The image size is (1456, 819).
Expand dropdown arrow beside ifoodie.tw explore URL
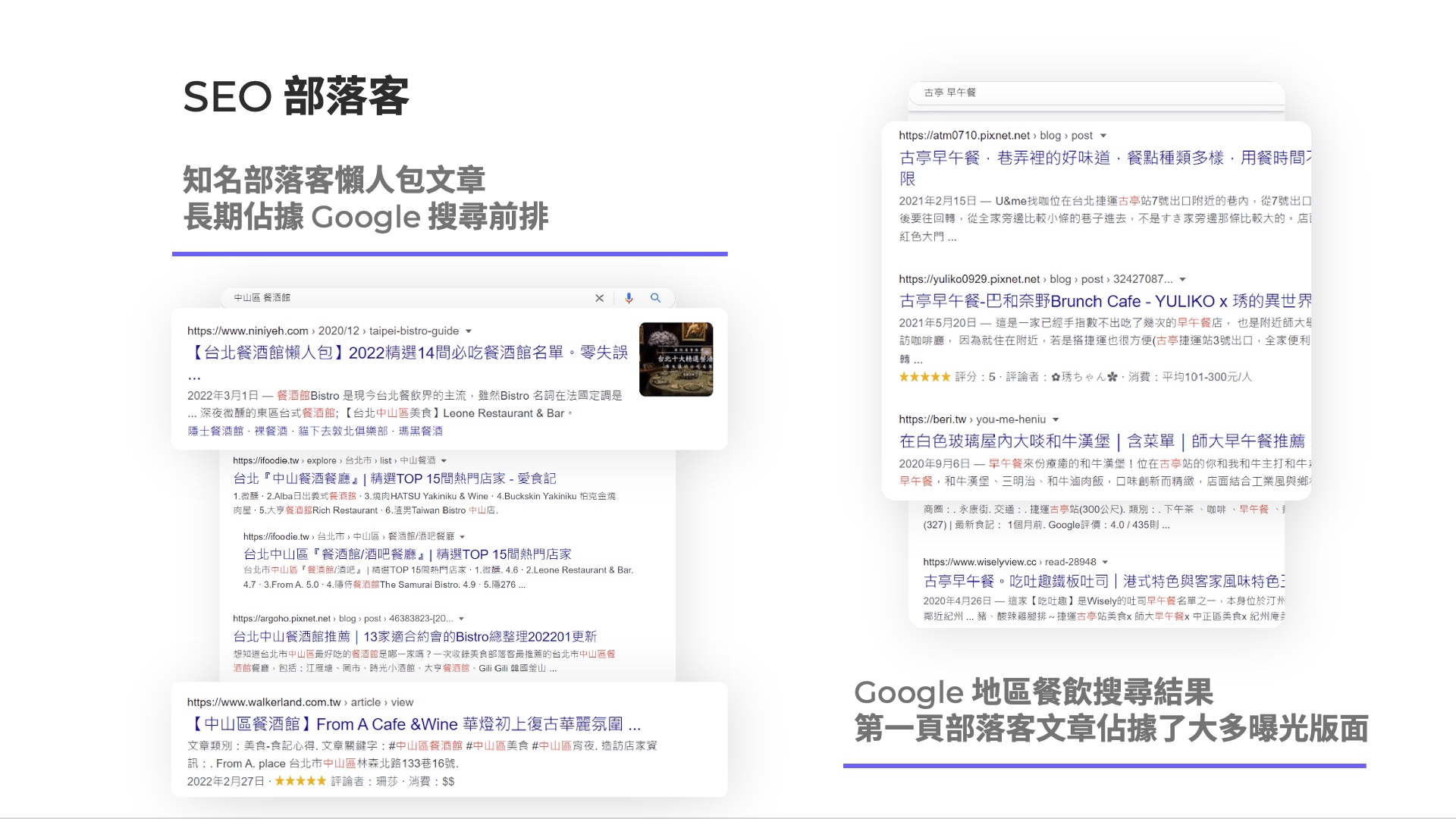[444, 461]
